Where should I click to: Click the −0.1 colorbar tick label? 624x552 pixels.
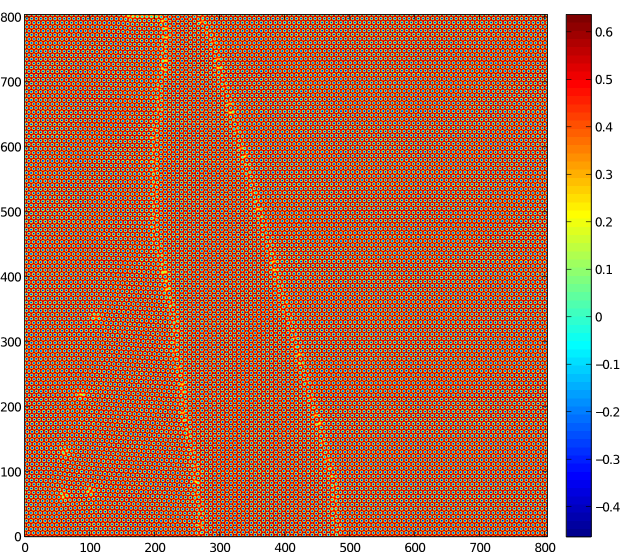click(x=608, y=365)
